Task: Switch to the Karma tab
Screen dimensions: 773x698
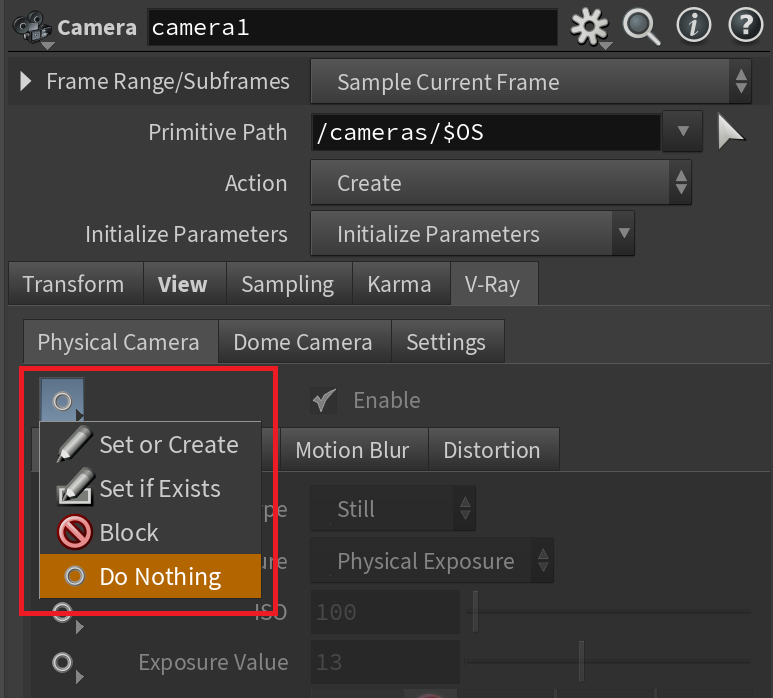Action: pyautogui.click(x=399, y=284)
